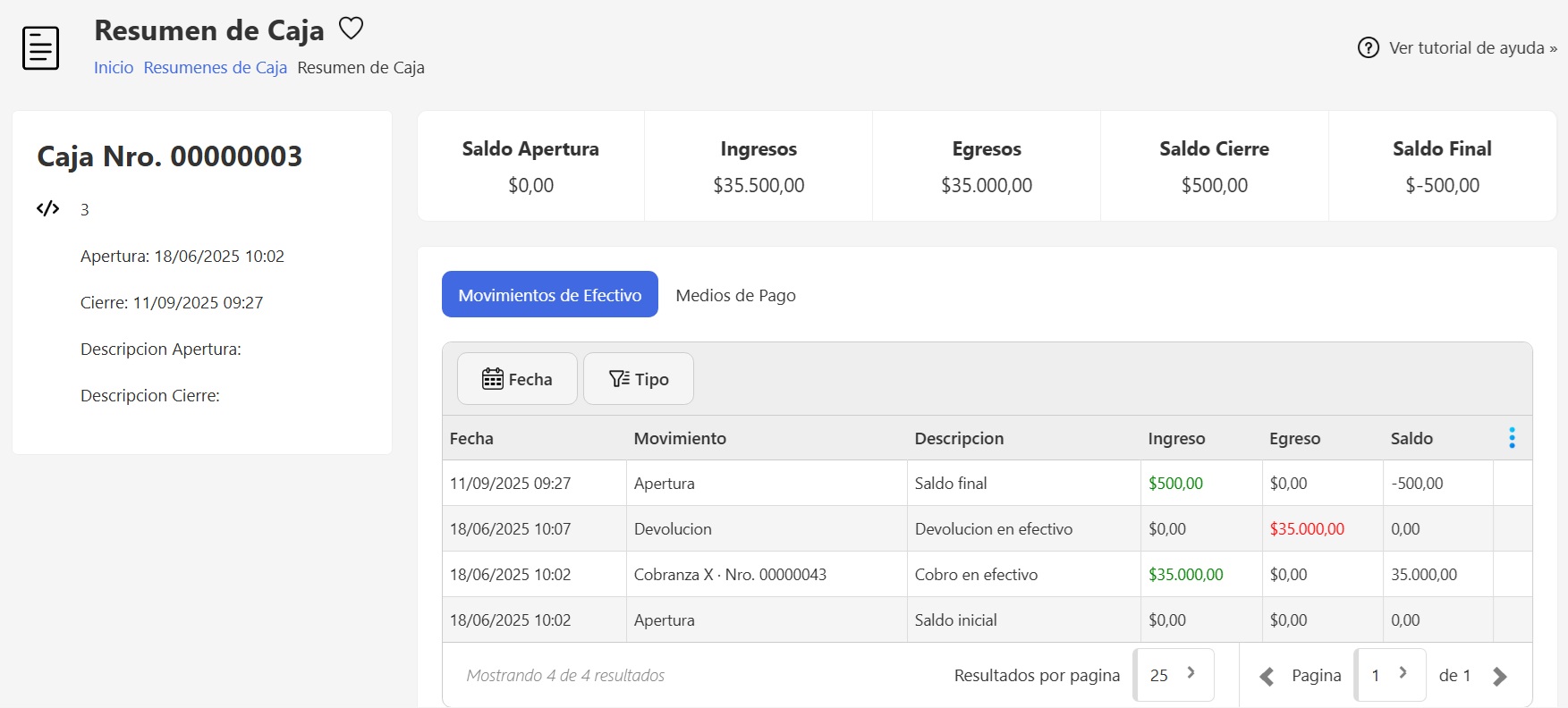
Task: Open the Resumenes de Caja breadcrumb link
Action: [215, 68]
